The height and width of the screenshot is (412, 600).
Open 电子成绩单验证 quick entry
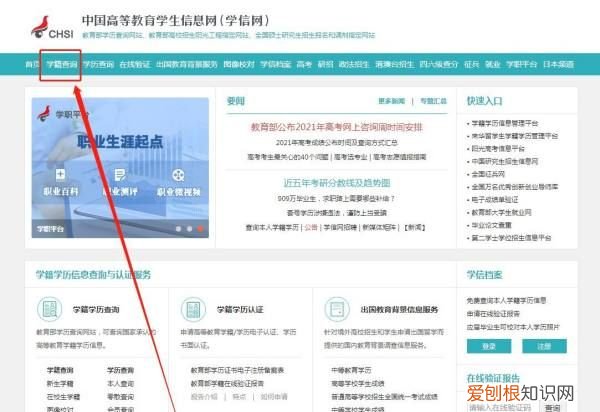click(x=495, y=200)
